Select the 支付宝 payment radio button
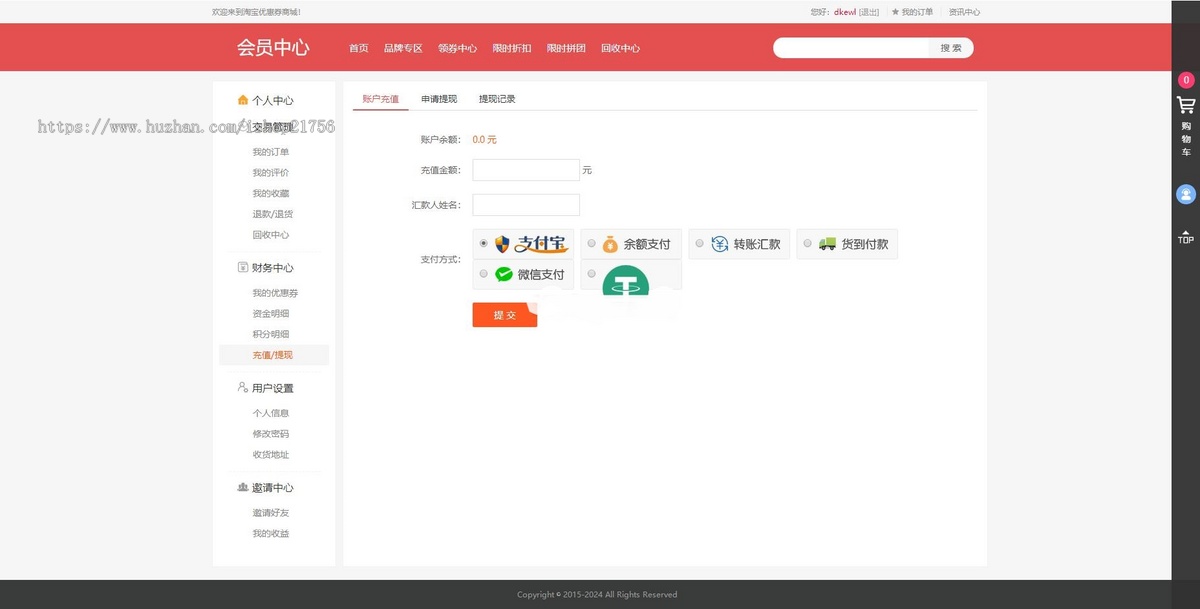This screenshot has width=1200, height=609. pos(484,243)
